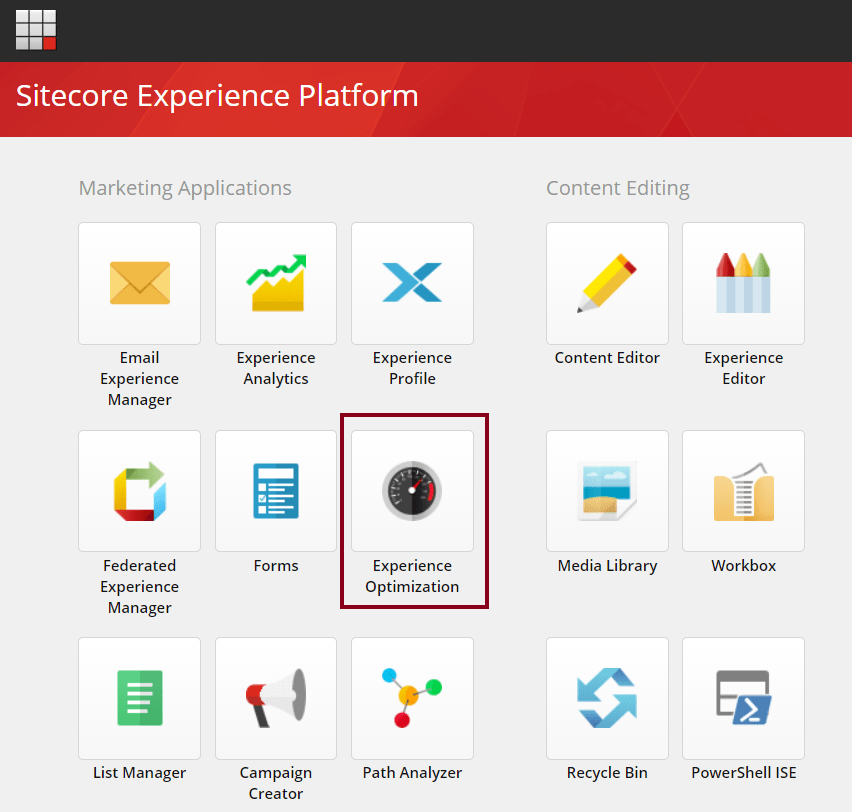Launch the Experience Analytics app icon
Screen dimensions: 852x812
(276, 283)
